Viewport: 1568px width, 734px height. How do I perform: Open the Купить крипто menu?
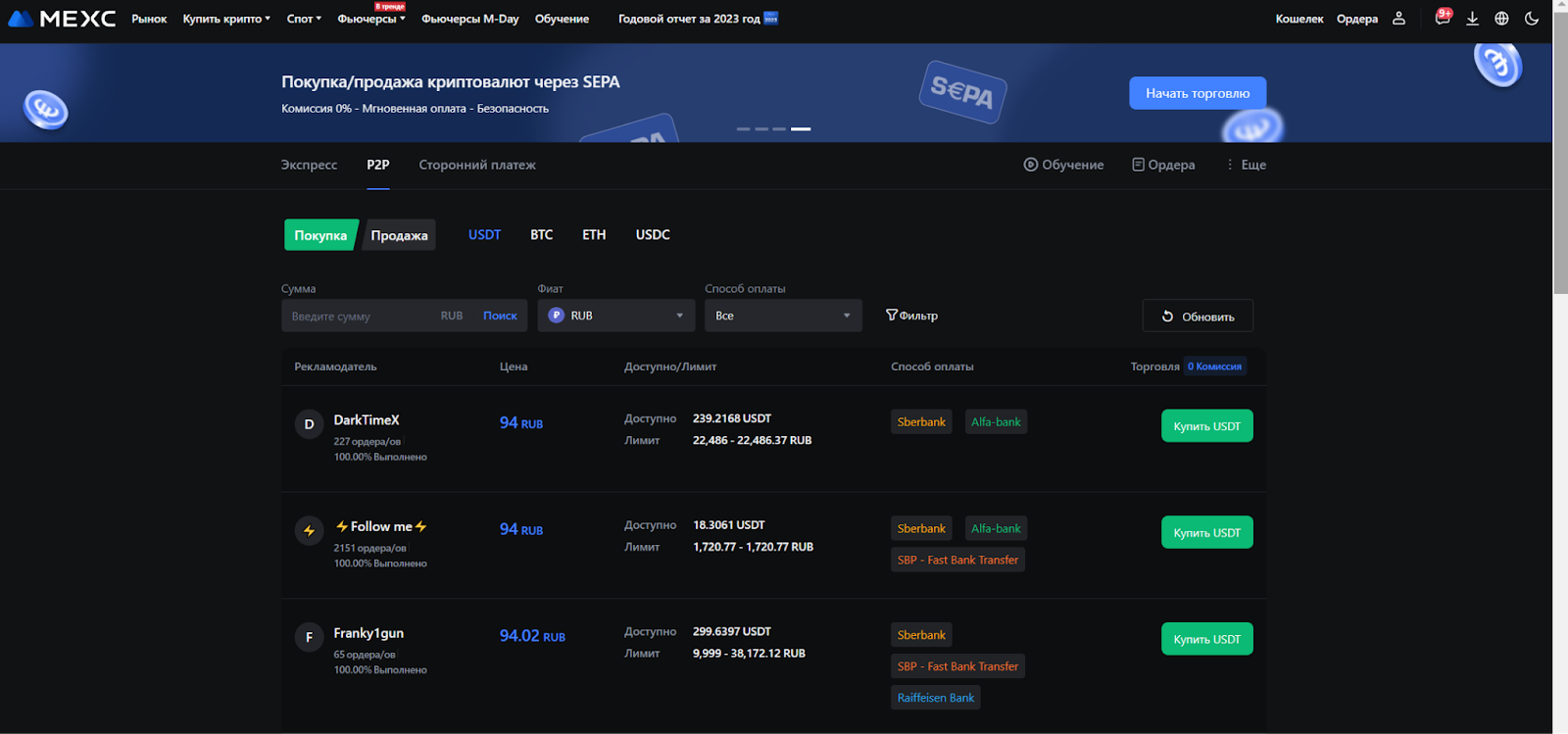tap(225, 19)
